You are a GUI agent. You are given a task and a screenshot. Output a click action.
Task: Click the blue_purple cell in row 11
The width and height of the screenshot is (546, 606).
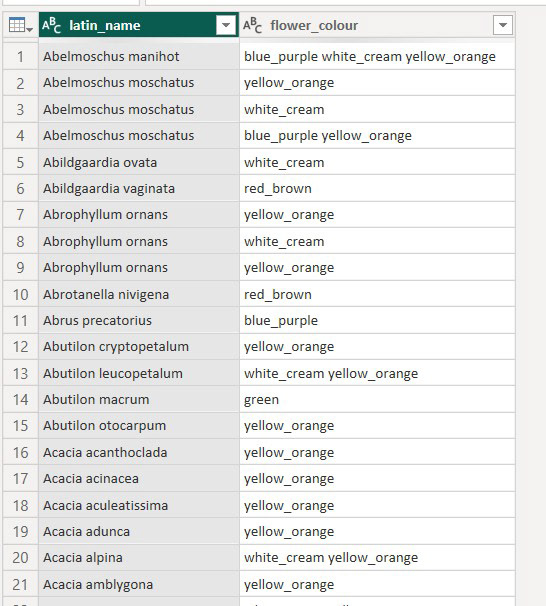point(377,321)
